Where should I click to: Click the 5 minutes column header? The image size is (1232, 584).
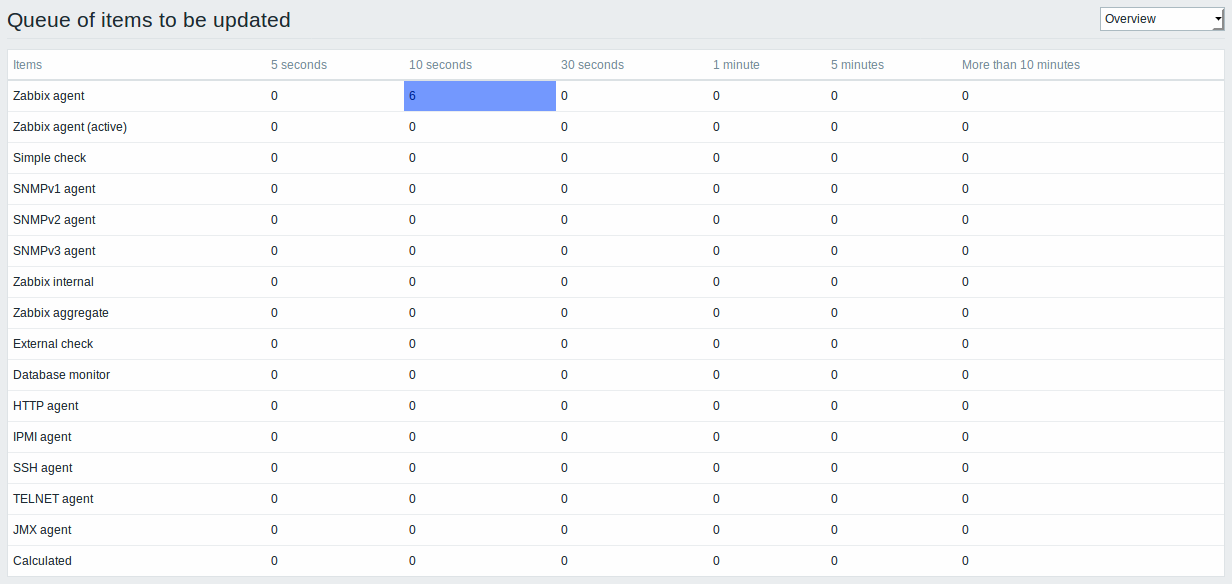pos(857,65)
